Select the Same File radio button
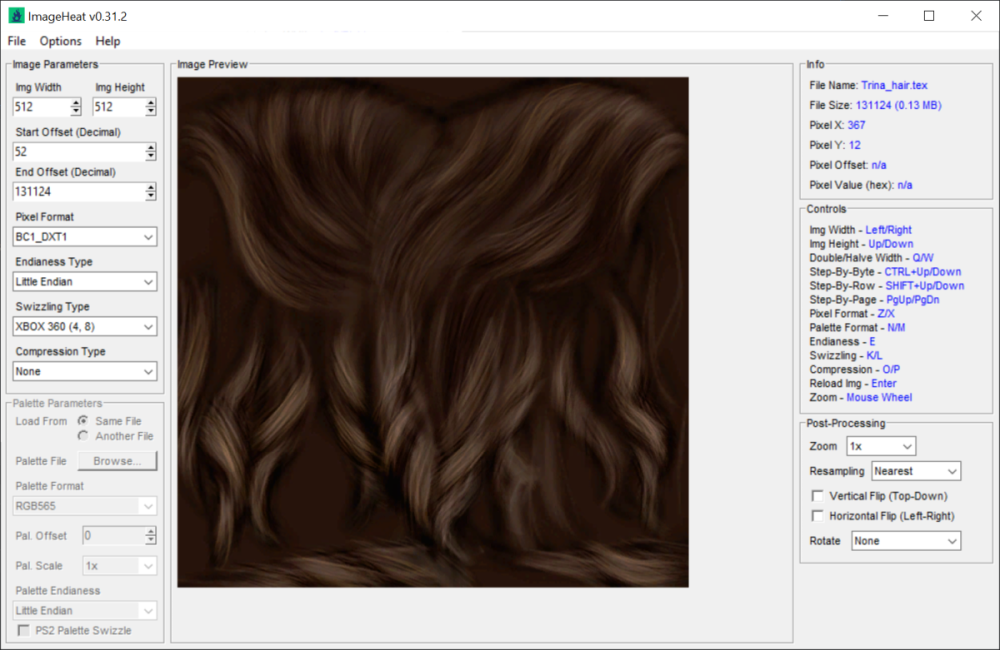 (x=83, y=420)
